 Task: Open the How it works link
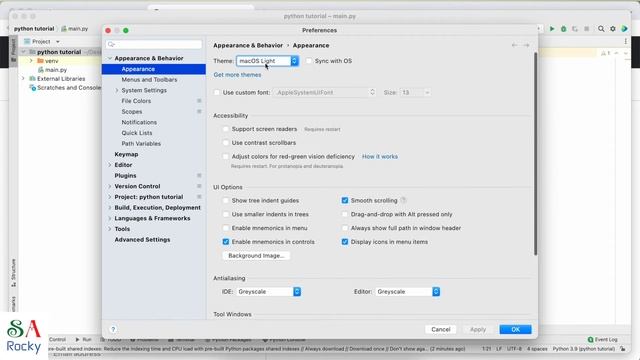click(380, 156)
